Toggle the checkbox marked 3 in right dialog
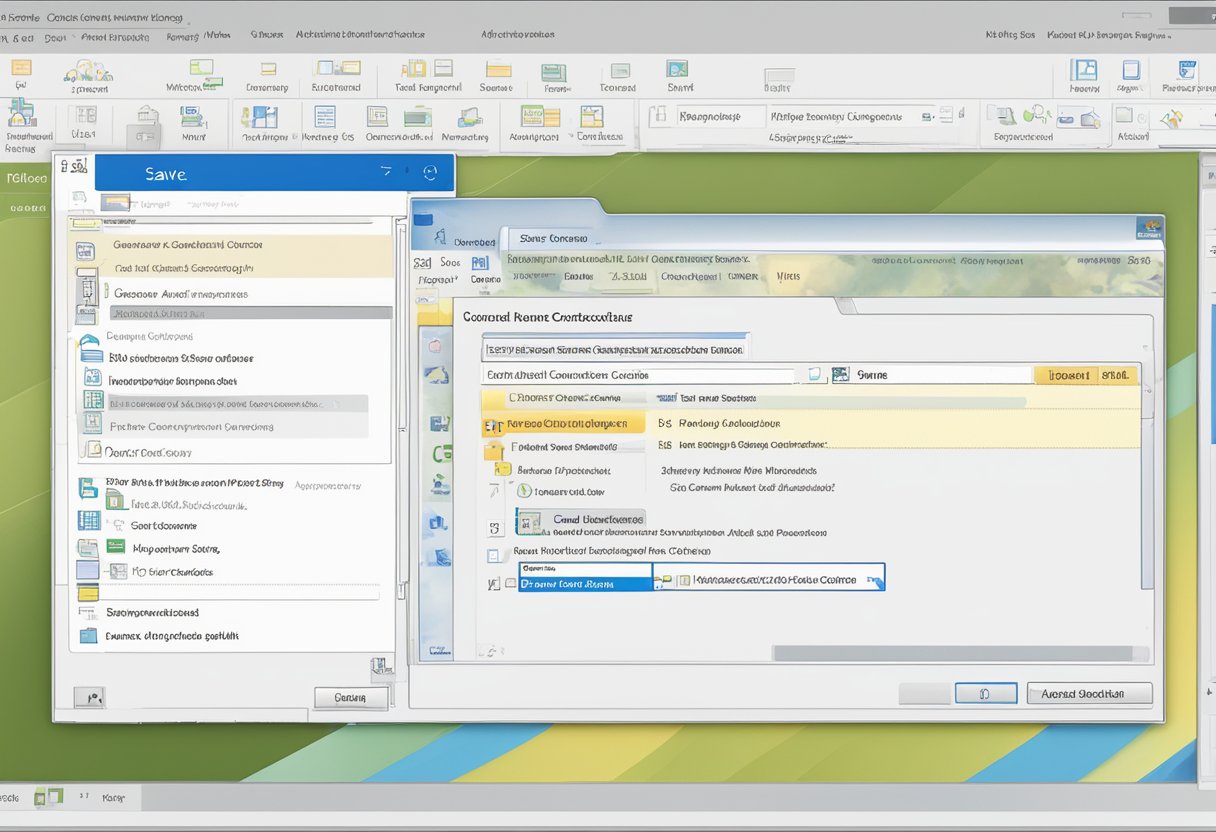 point(495,527)
